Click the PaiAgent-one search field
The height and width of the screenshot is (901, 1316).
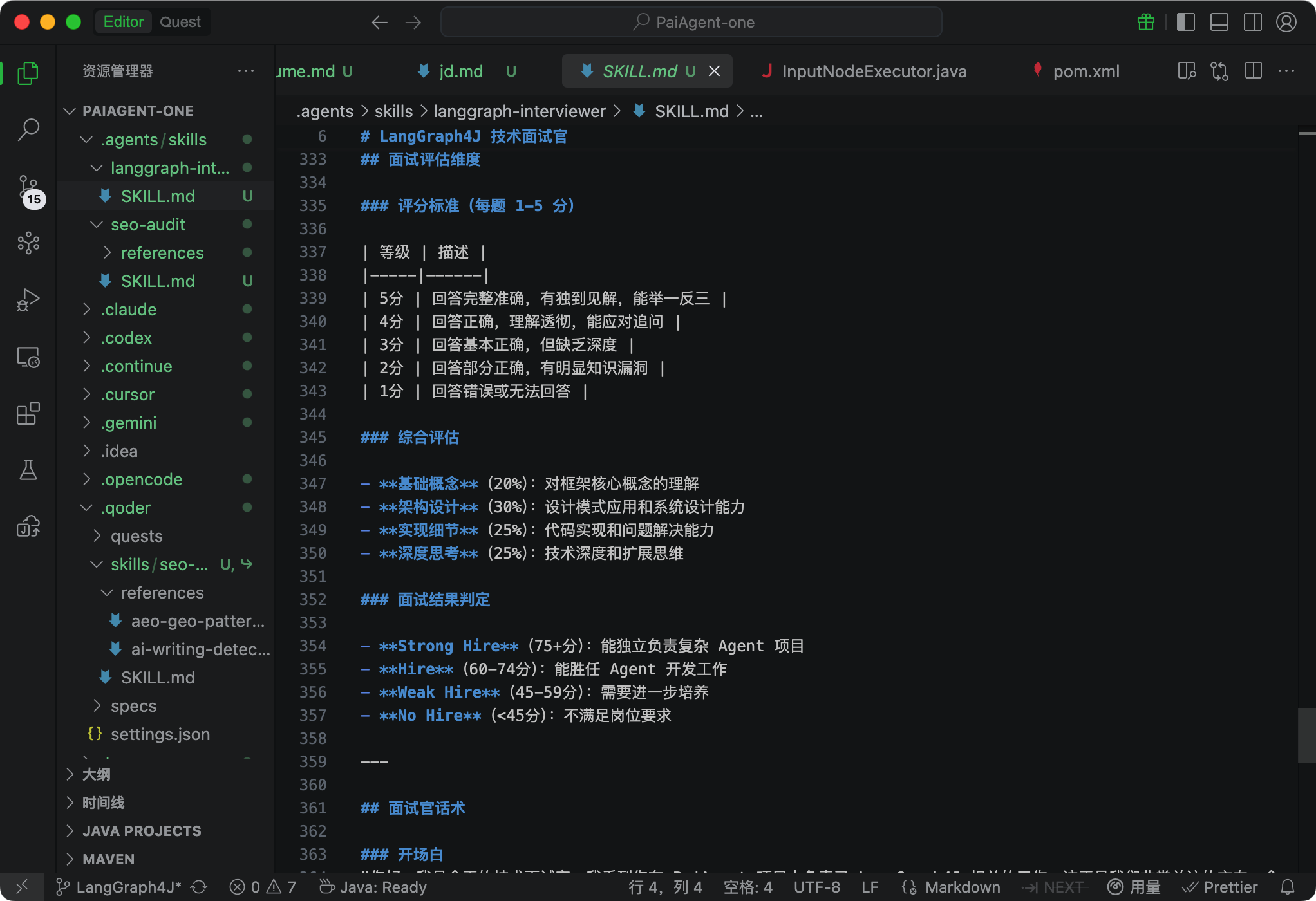(x=691, y=22)
